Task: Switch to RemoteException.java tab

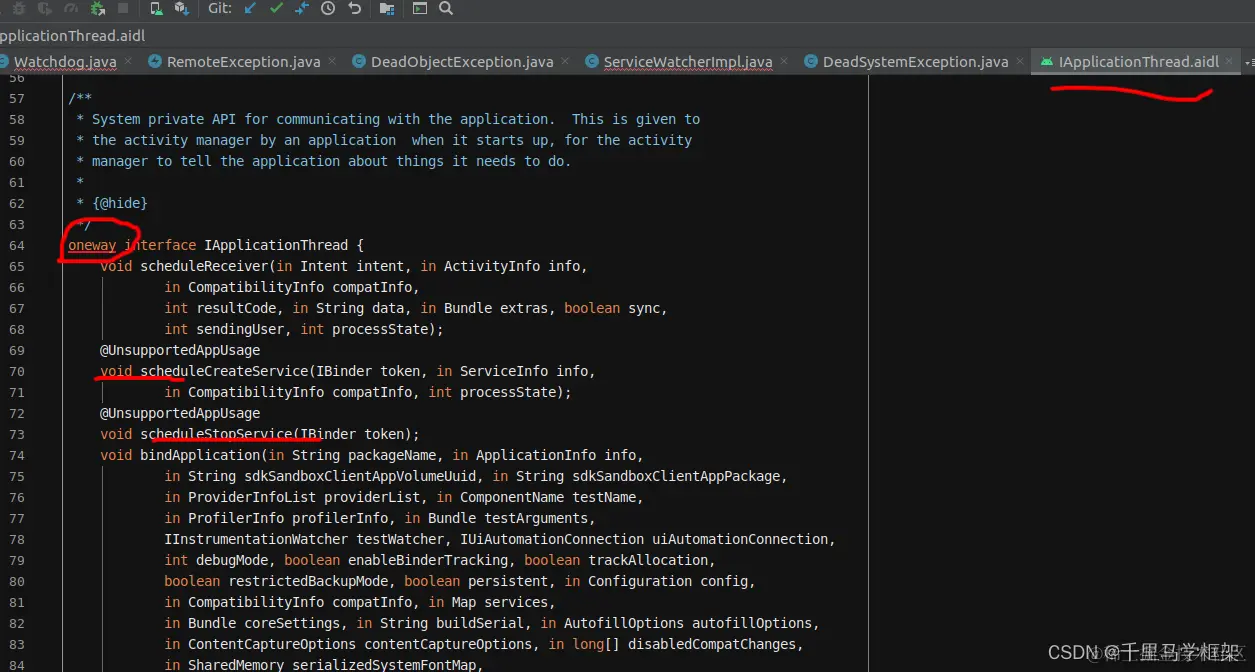Action: pyautogui.click(x=244, y=61)
